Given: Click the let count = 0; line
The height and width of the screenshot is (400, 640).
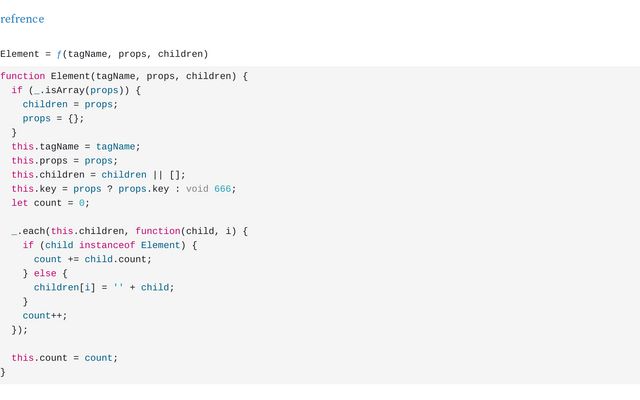Looking at the screenshot, I should [50, 203].
